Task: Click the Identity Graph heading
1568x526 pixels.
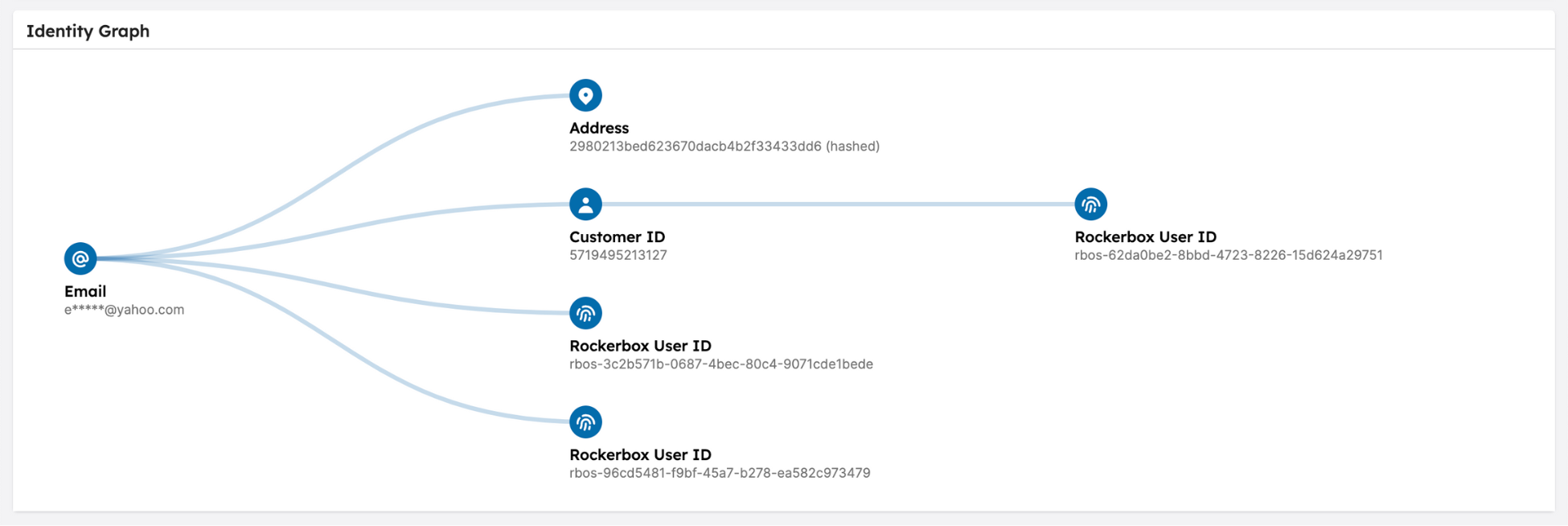Action: [88, 31]
